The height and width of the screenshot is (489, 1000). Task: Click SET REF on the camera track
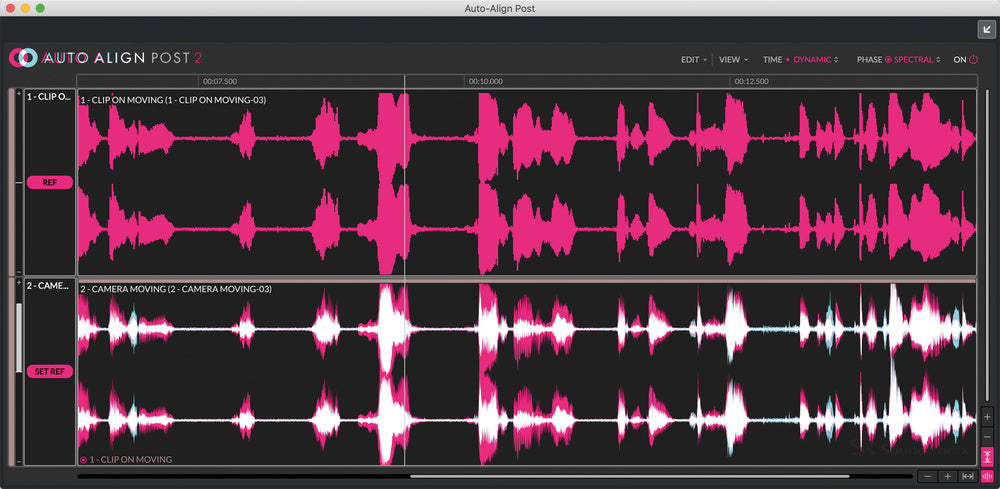pyautogui.click(x=50, y=372)
